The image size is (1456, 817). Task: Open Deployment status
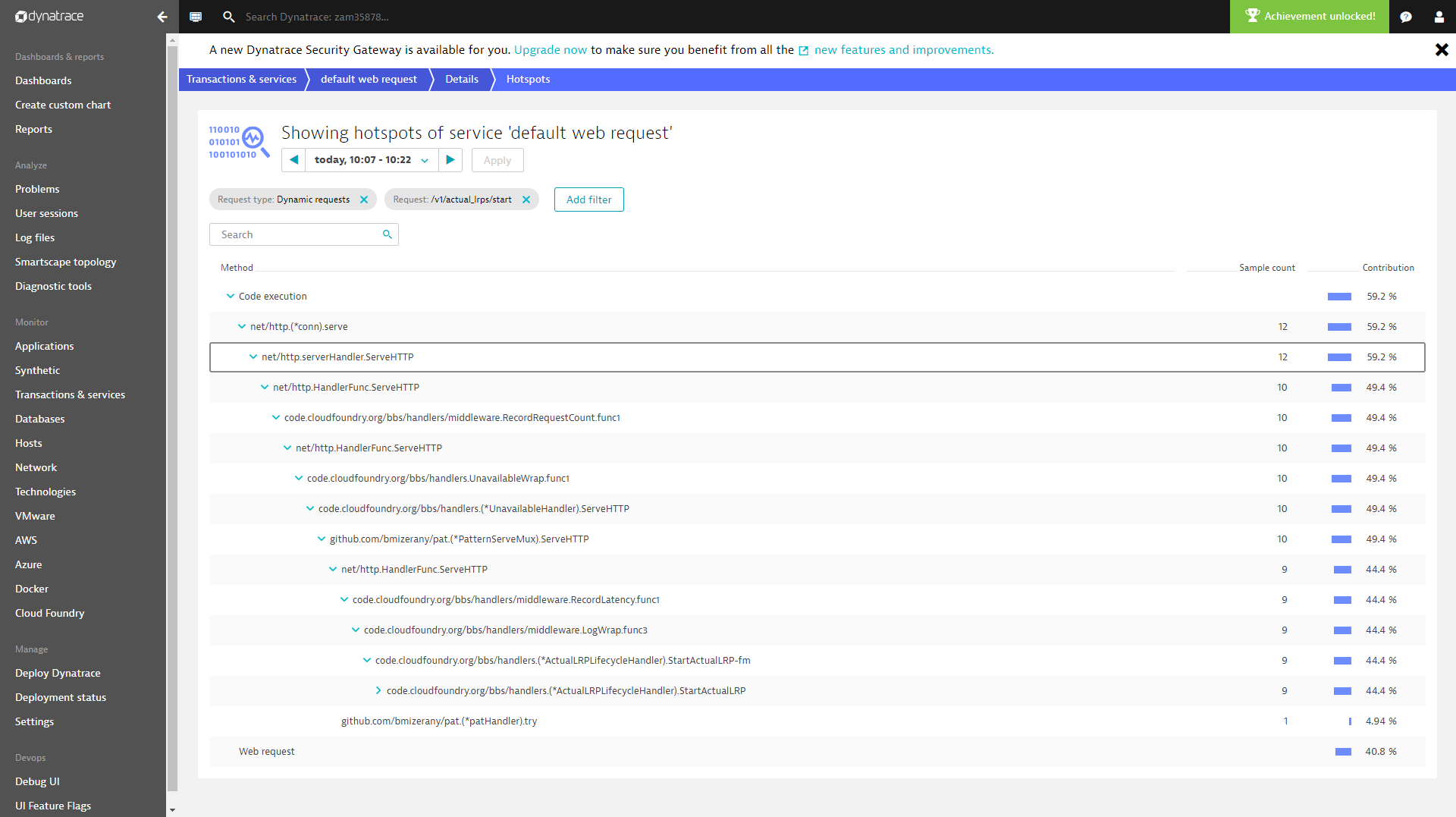[61, 698]
